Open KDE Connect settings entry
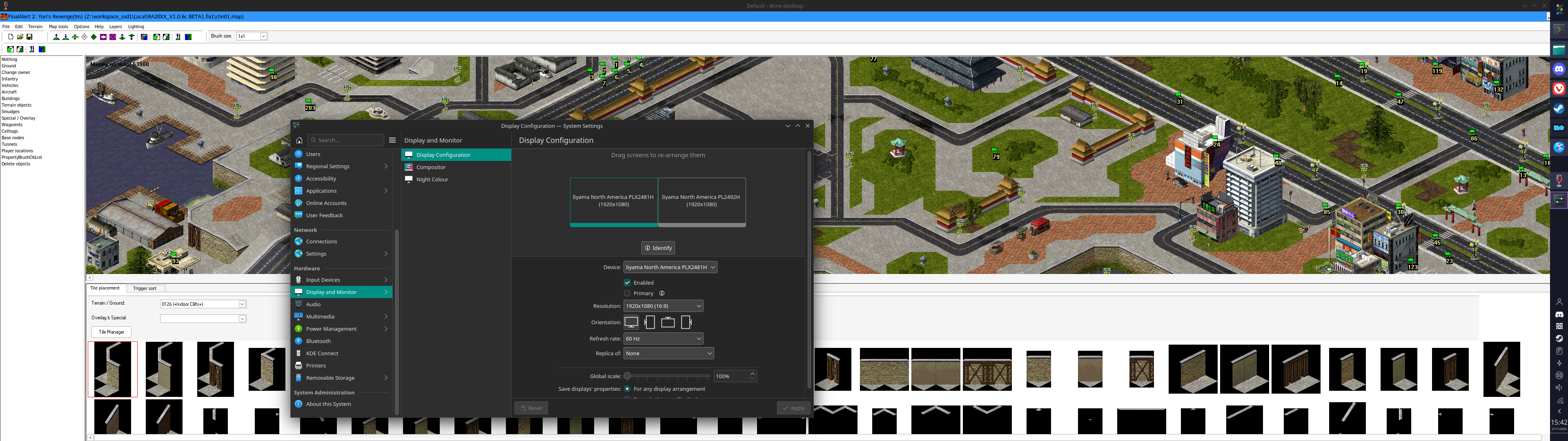Image resolution: width=1568 pixels, height=441 pixels. (x=341, y=353)
